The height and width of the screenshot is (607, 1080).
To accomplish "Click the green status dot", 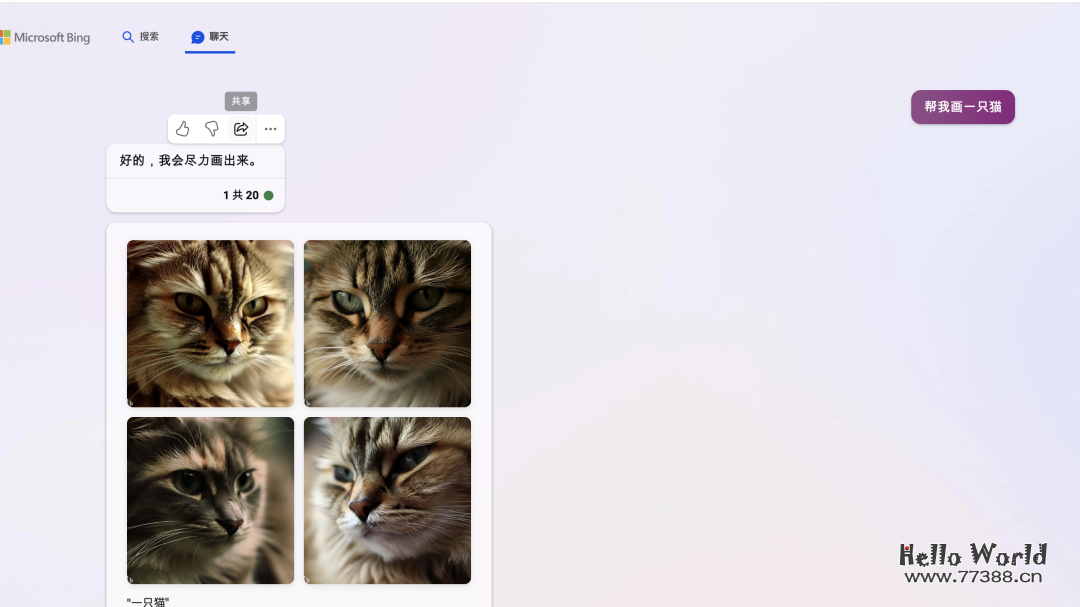I will (268, 196).
